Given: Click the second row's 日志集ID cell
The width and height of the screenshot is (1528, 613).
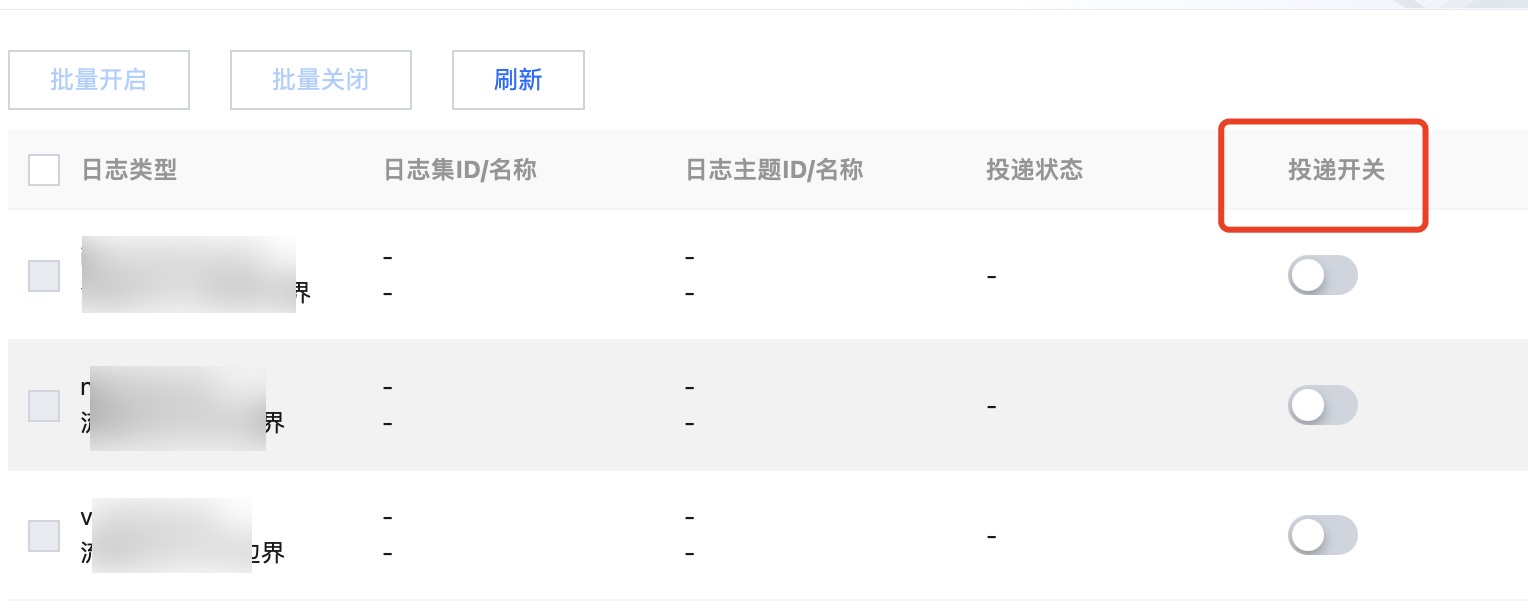Looking at the screenshot, I should [x=388, y=387].
